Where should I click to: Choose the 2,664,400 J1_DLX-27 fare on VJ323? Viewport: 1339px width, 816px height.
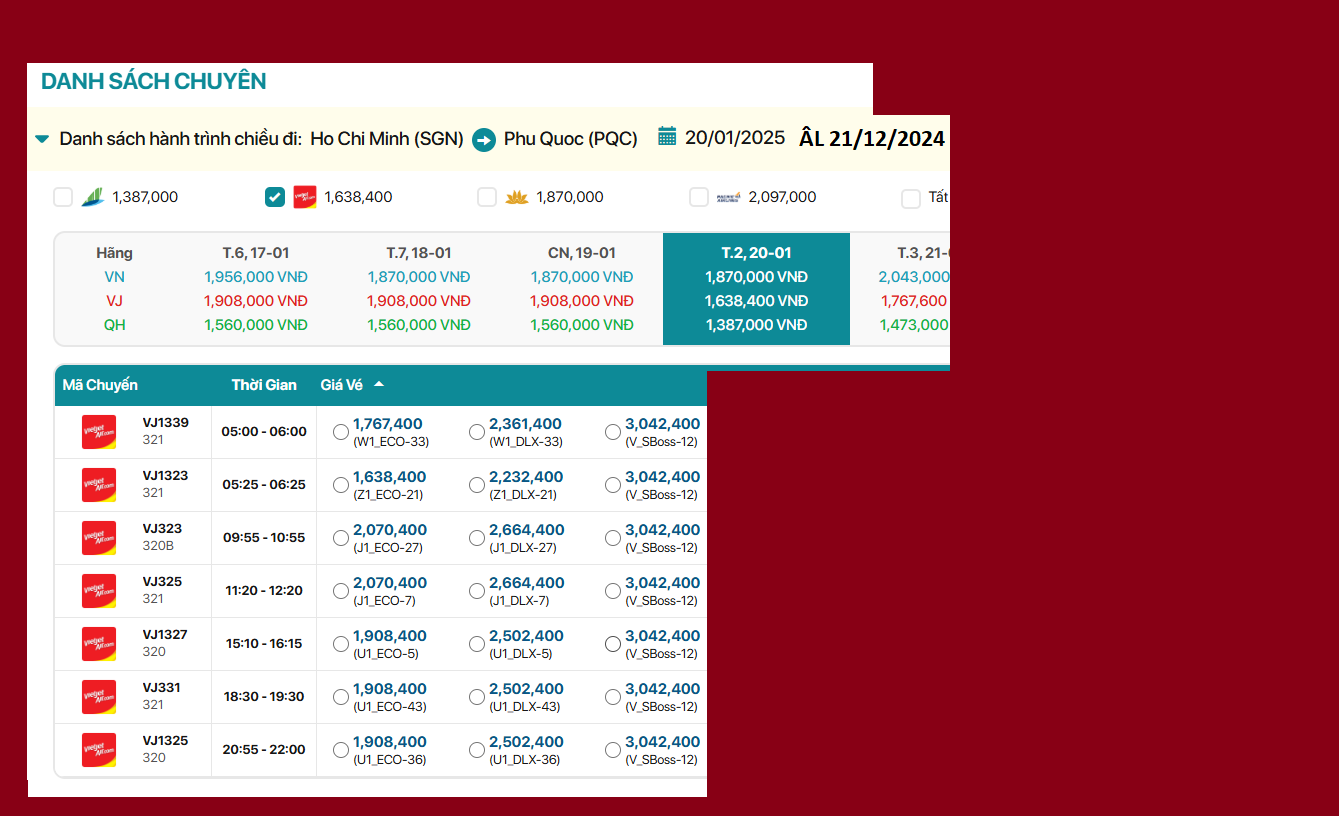click(x=477, y=538)
